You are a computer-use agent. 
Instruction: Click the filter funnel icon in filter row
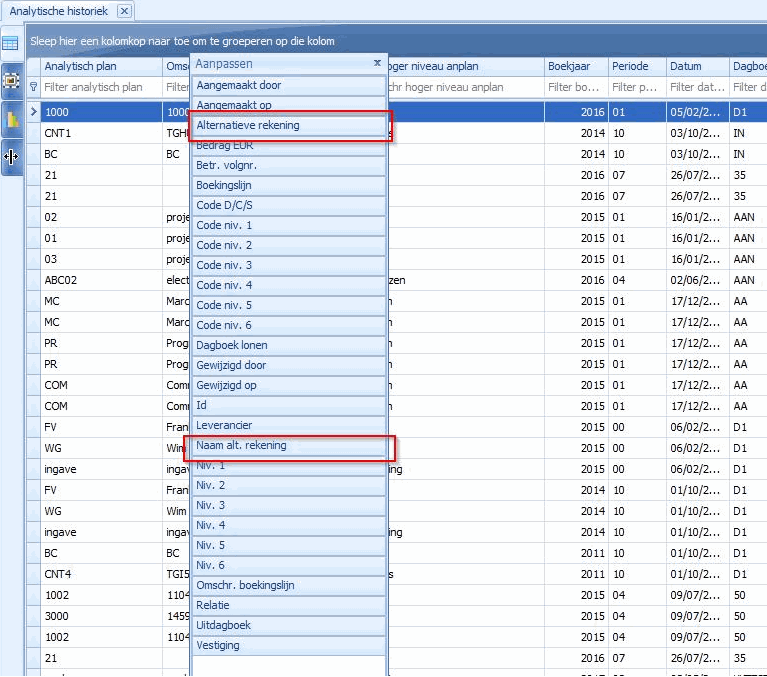coord(33,87)
